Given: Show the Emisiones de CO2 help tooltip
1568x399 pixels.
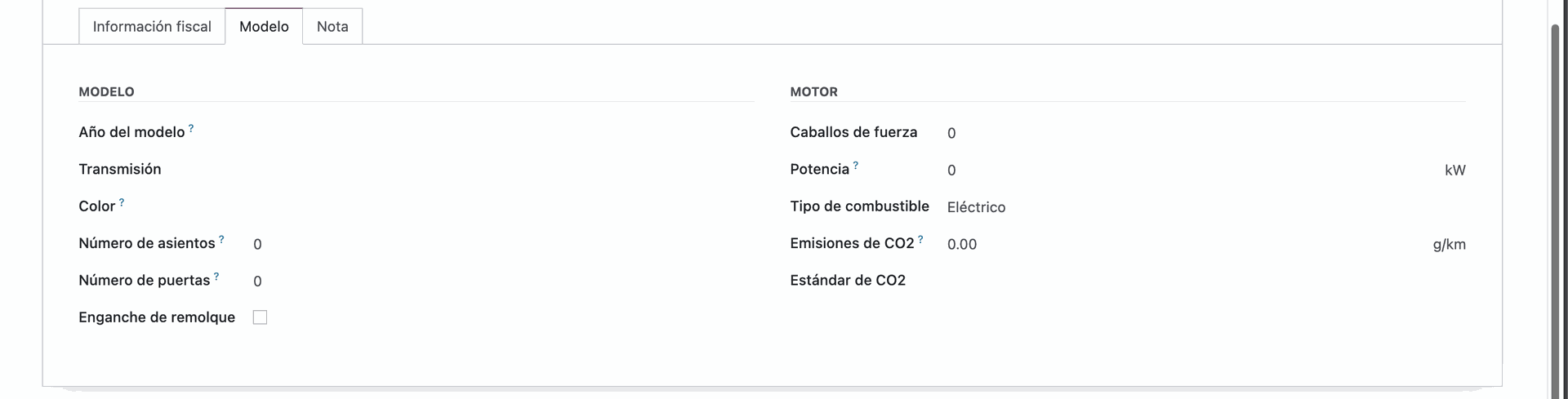Looking at the screenshot, I should point(920,239).
